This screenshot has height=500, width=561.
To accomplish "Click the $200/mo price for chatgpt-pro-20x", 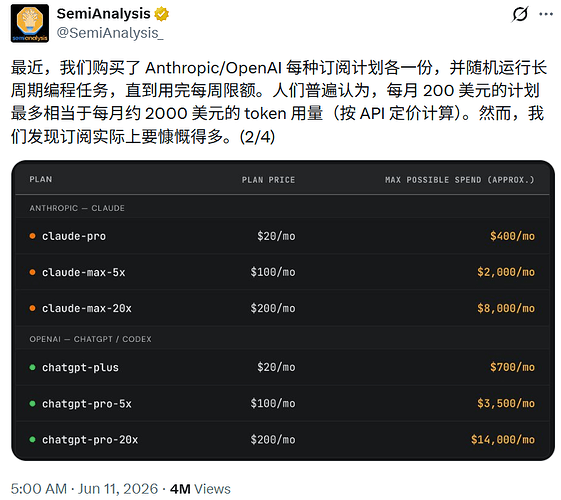I will [x=273, y=440].
